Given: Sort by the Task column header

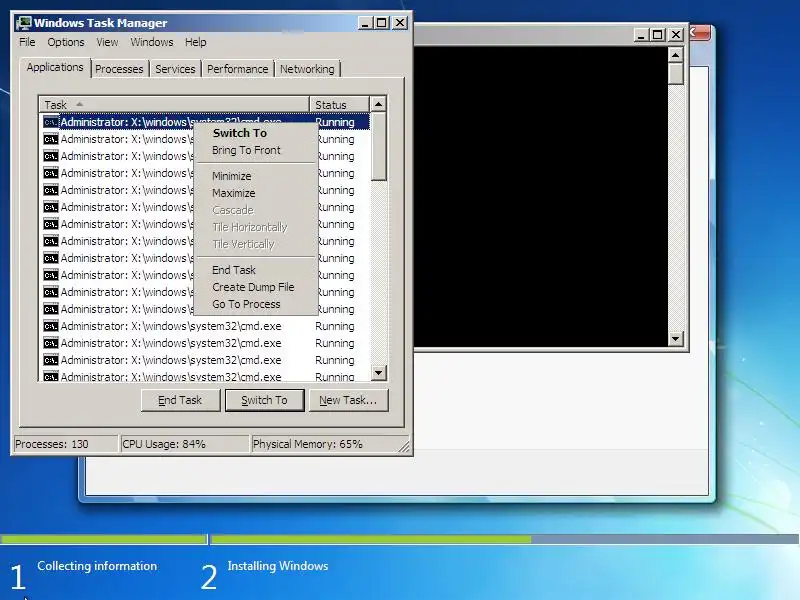Looking at the screenshot, I should (174, 105).
